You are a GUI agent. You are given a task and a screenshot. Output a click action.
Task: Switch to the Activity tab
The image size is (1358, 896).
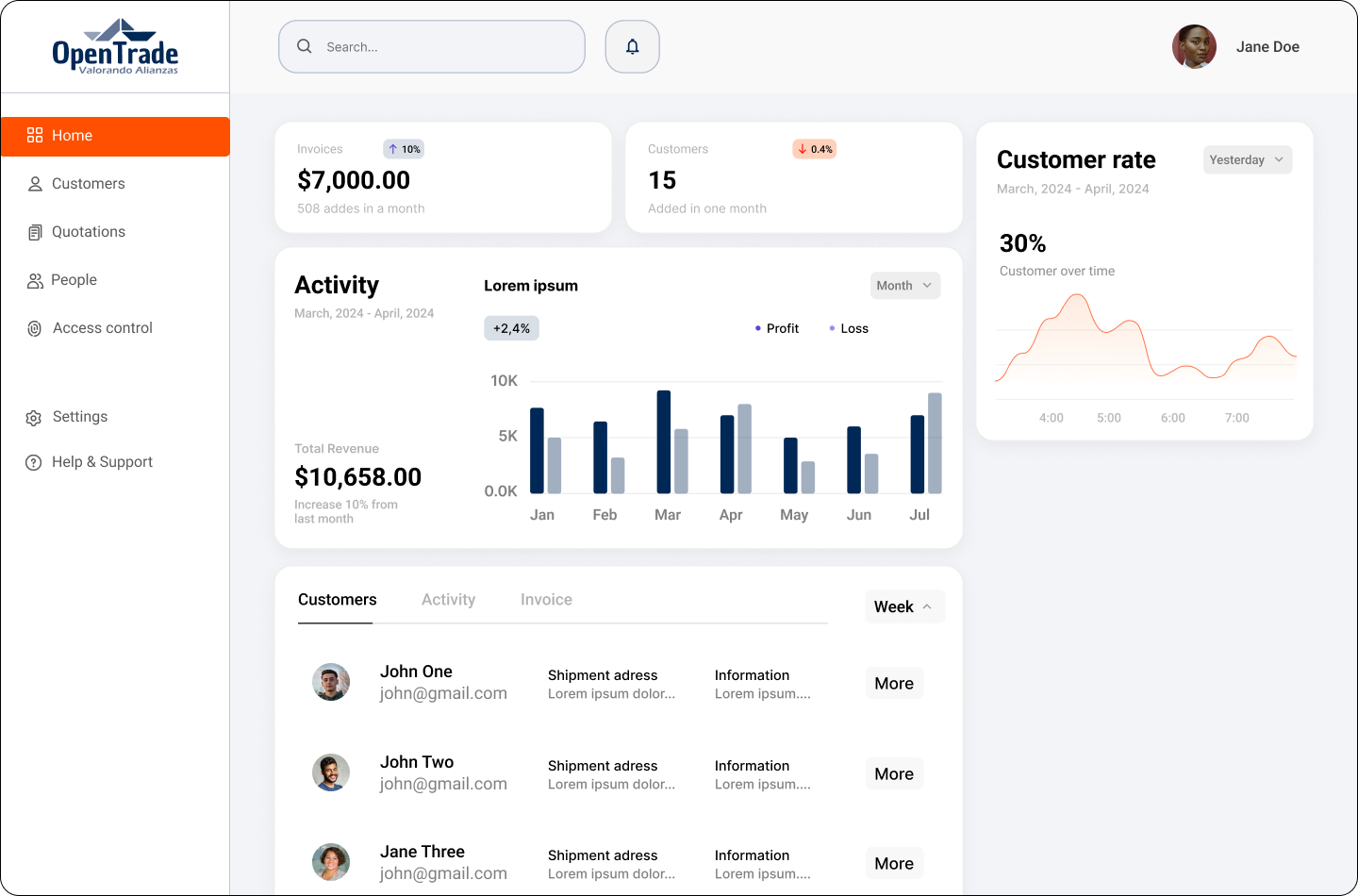coord(448,600)
